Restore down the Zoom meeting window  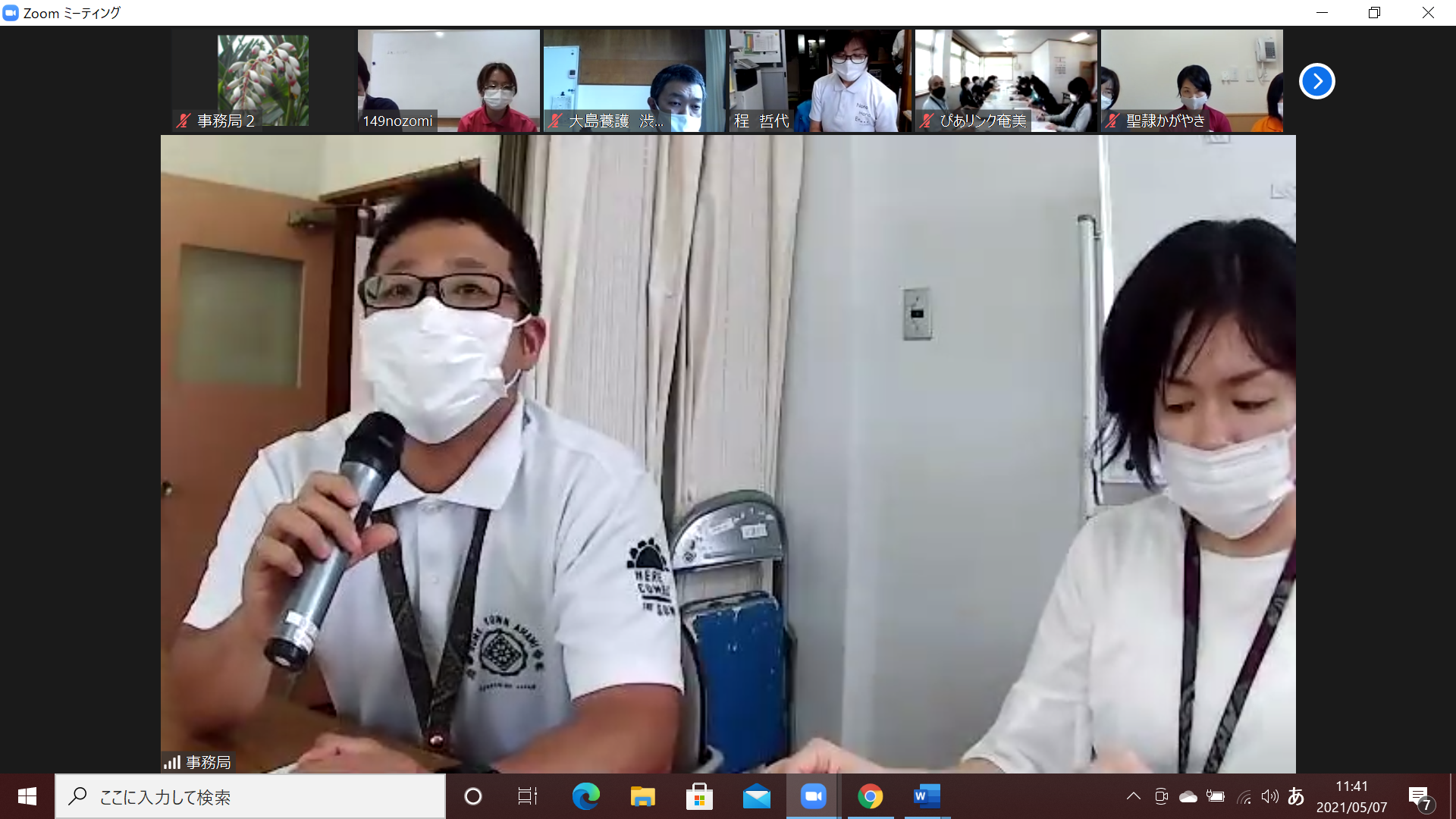click(1374, 13)
